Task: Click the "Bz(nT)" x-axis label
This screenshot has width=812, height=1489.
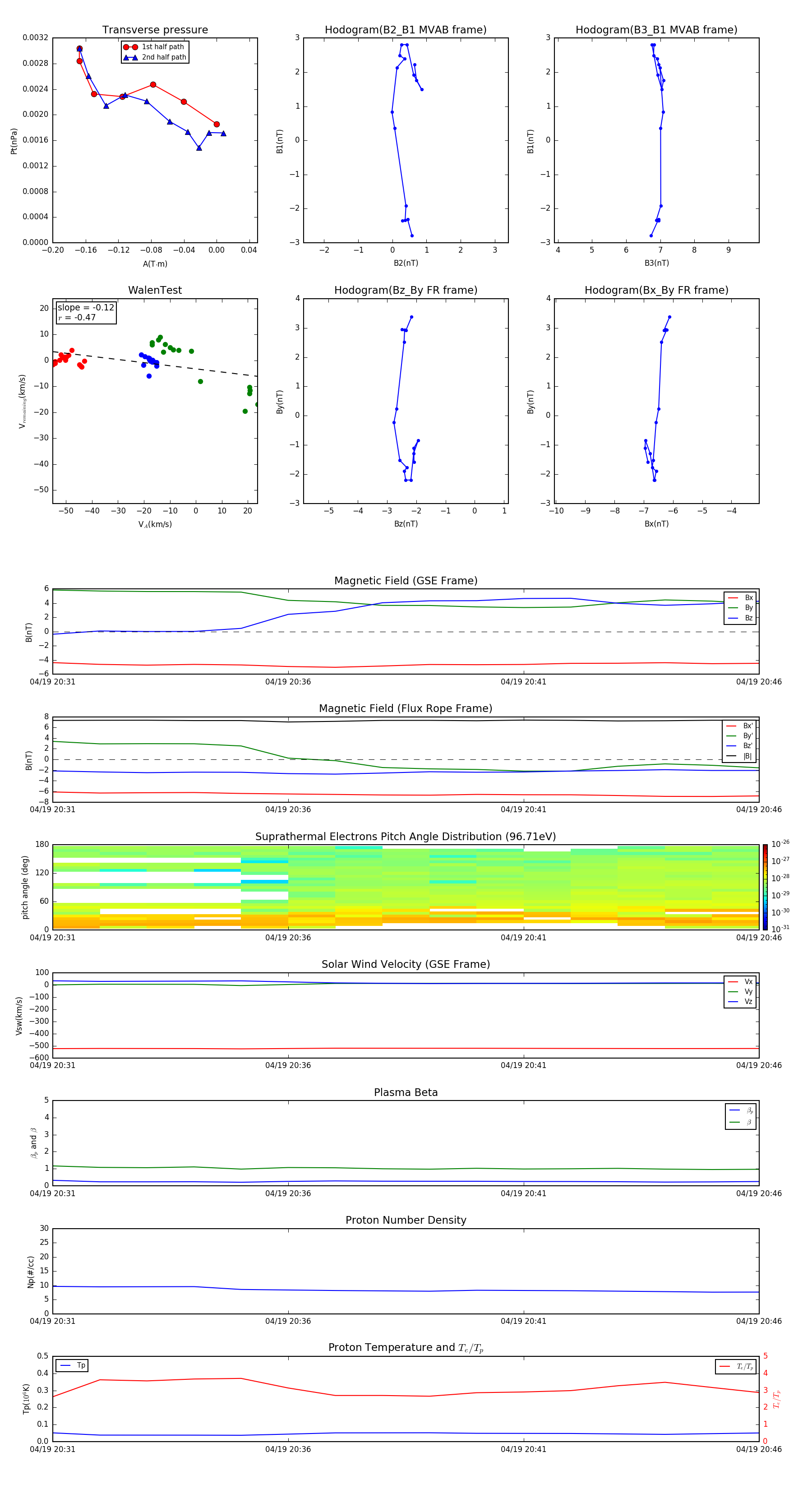Action: [x=406, y=524]
